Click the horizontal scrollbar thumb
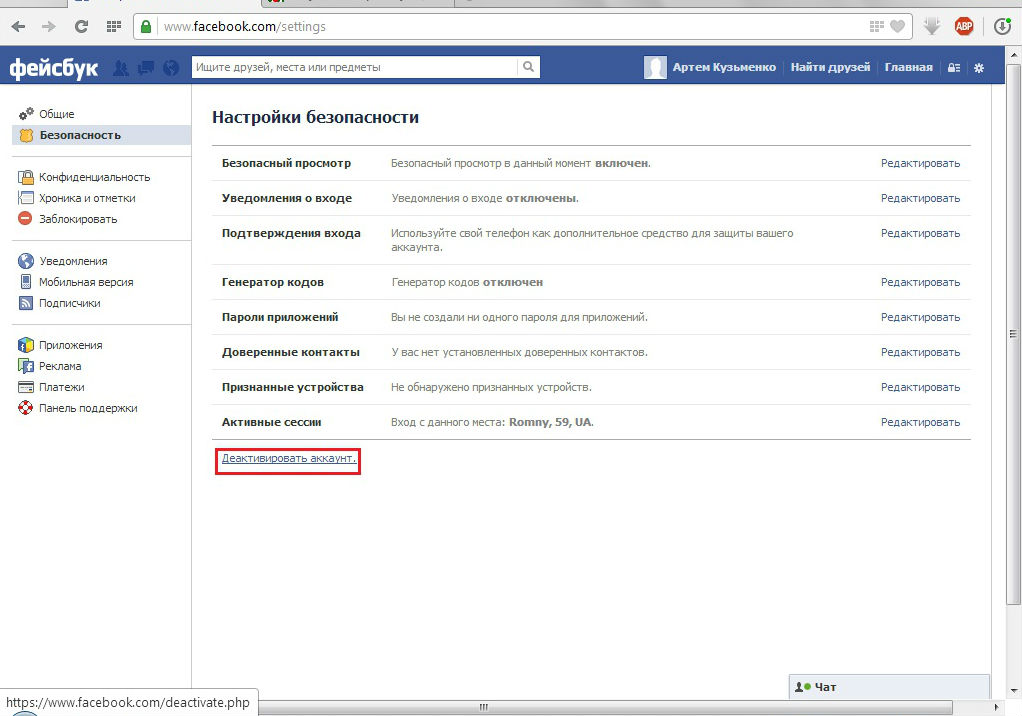Viewport: 1022px width, 716px height. coord(482,707)
